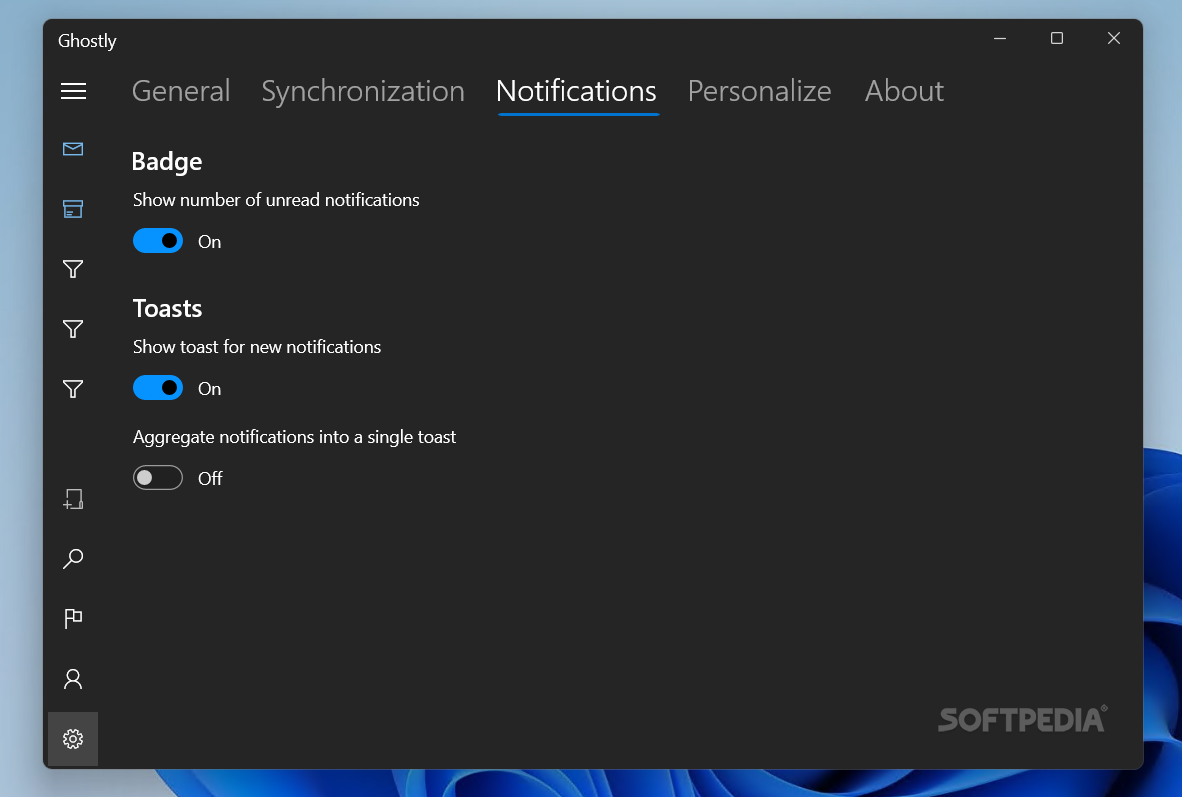Open the search magnifier icon
The width and height of the screenshot is (1182, 797).
73,559
